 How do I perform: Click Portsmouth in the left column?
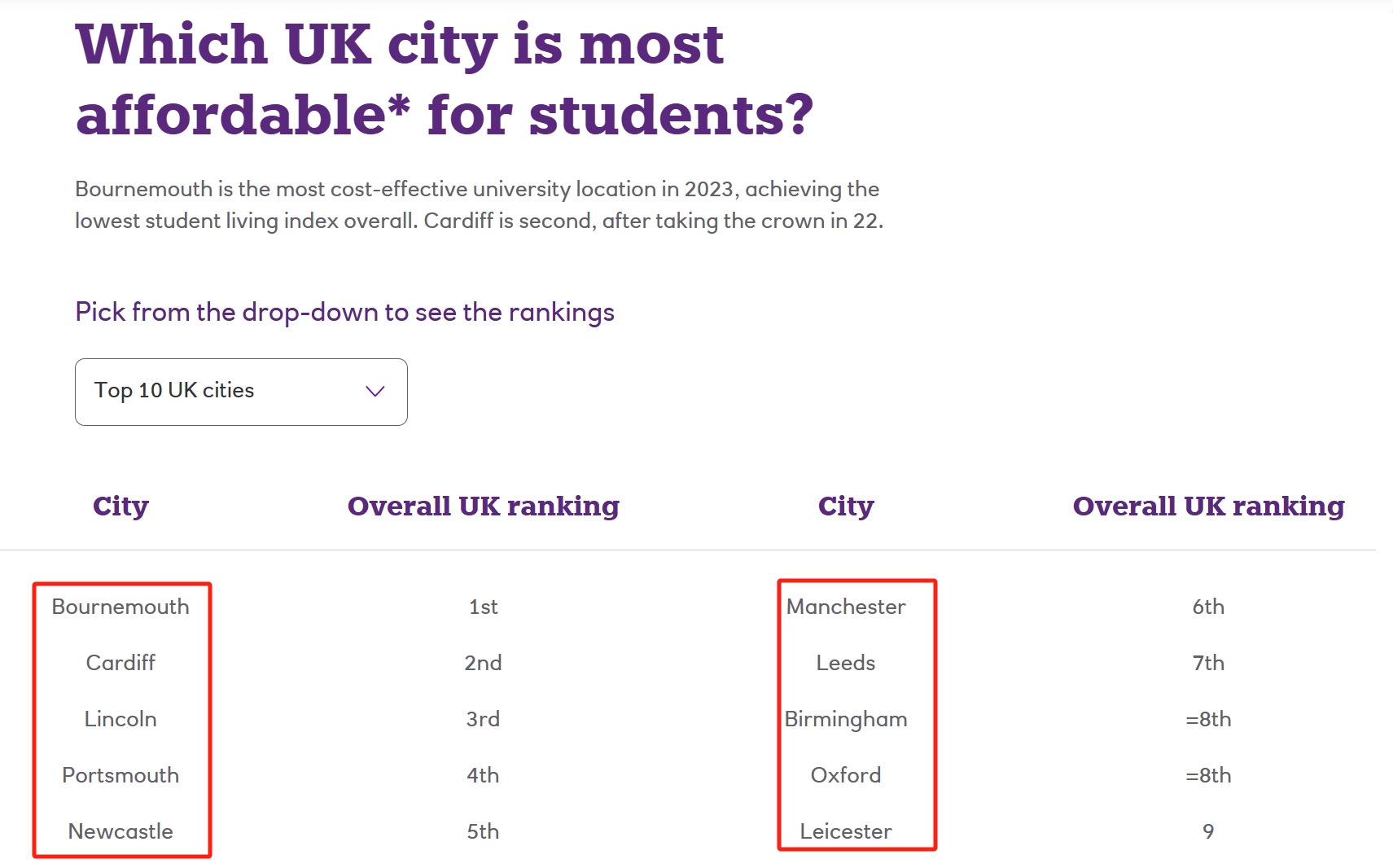click(x=120, y=774)
